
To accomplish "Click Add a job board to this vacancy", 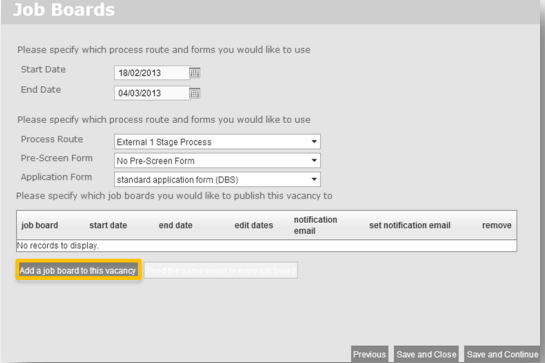I will pos(78,270).
